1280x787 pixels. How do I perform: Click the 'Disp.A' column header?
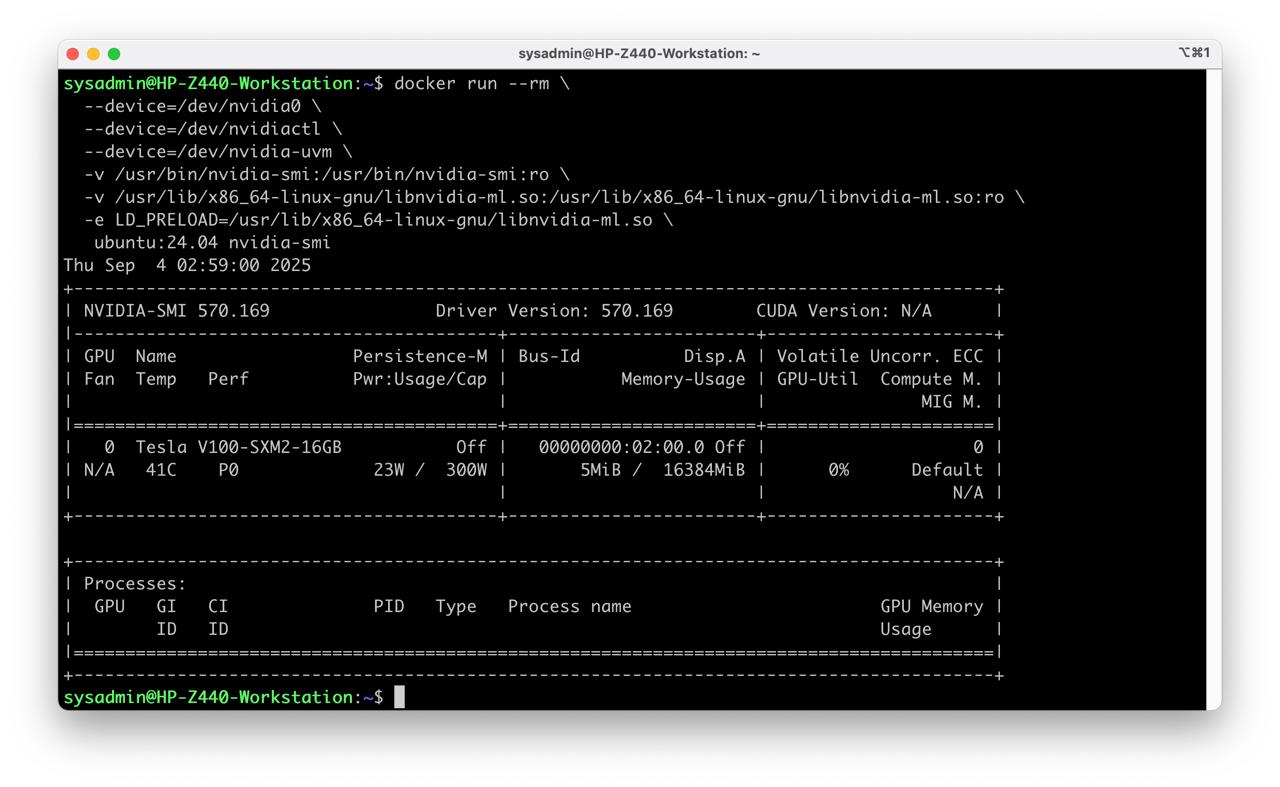coord(715,357)
